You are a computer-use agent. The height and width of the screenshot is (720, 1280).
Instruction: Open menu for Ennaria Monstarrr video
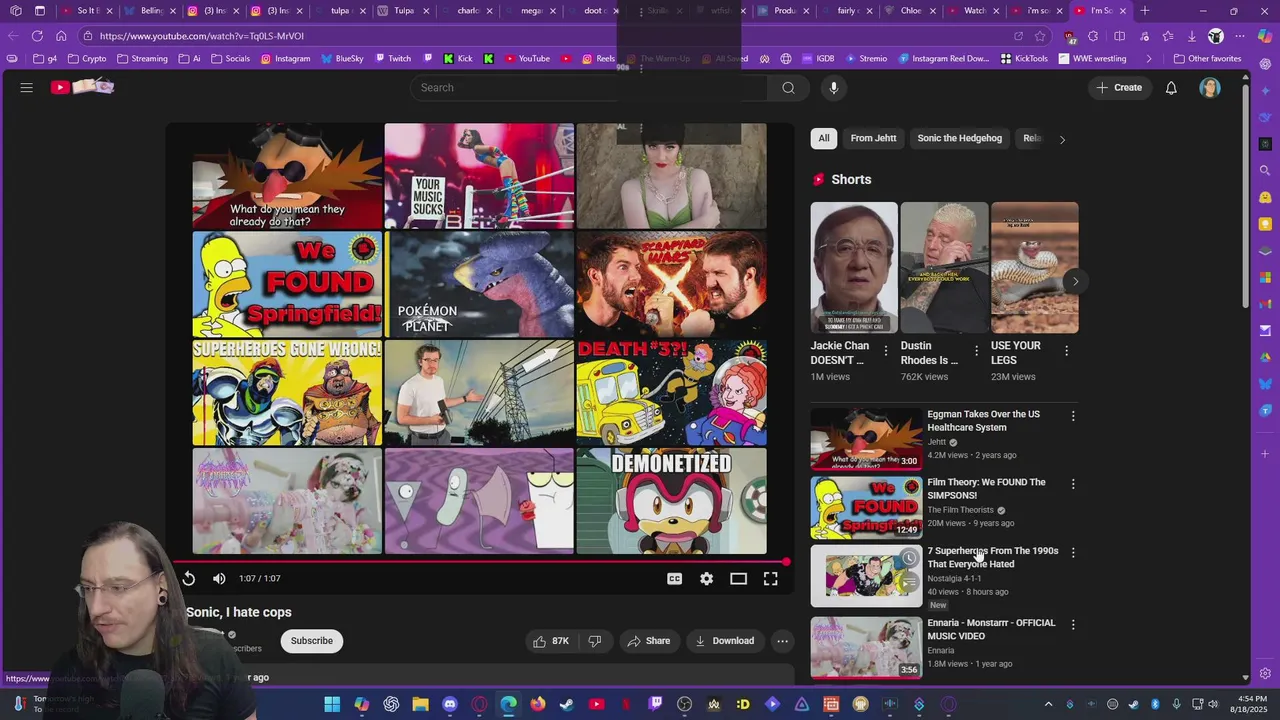pyautogui.click(x=1073, y=624)
